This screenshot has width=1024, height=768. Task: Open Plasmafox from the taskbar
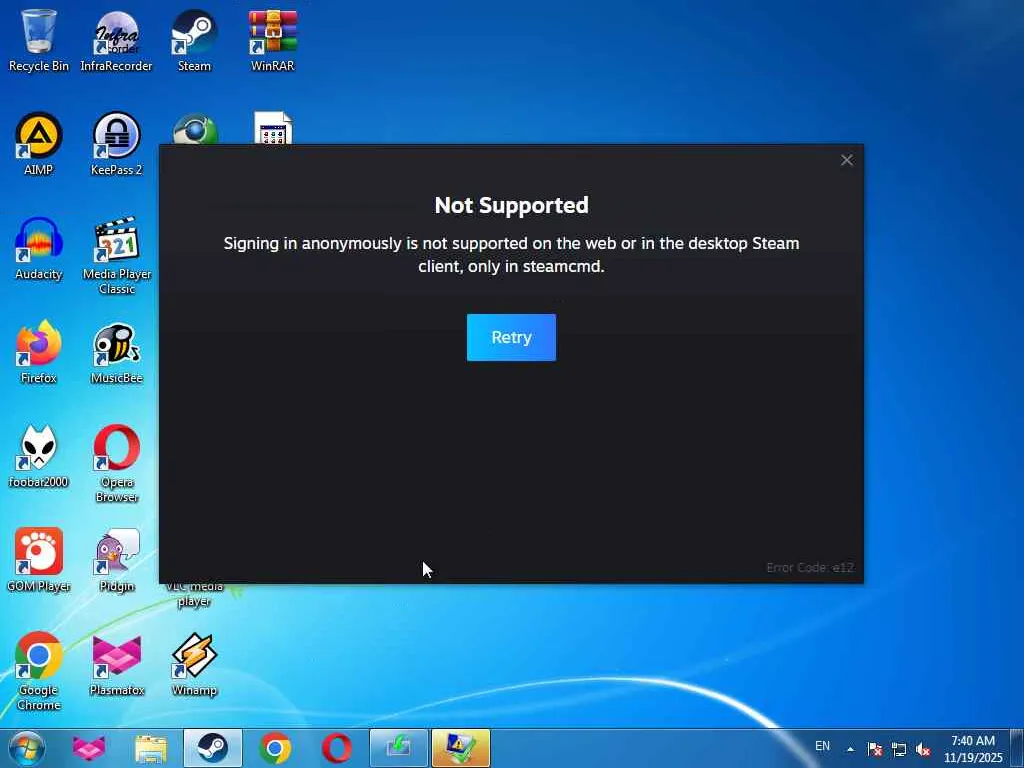coord(89,748)
